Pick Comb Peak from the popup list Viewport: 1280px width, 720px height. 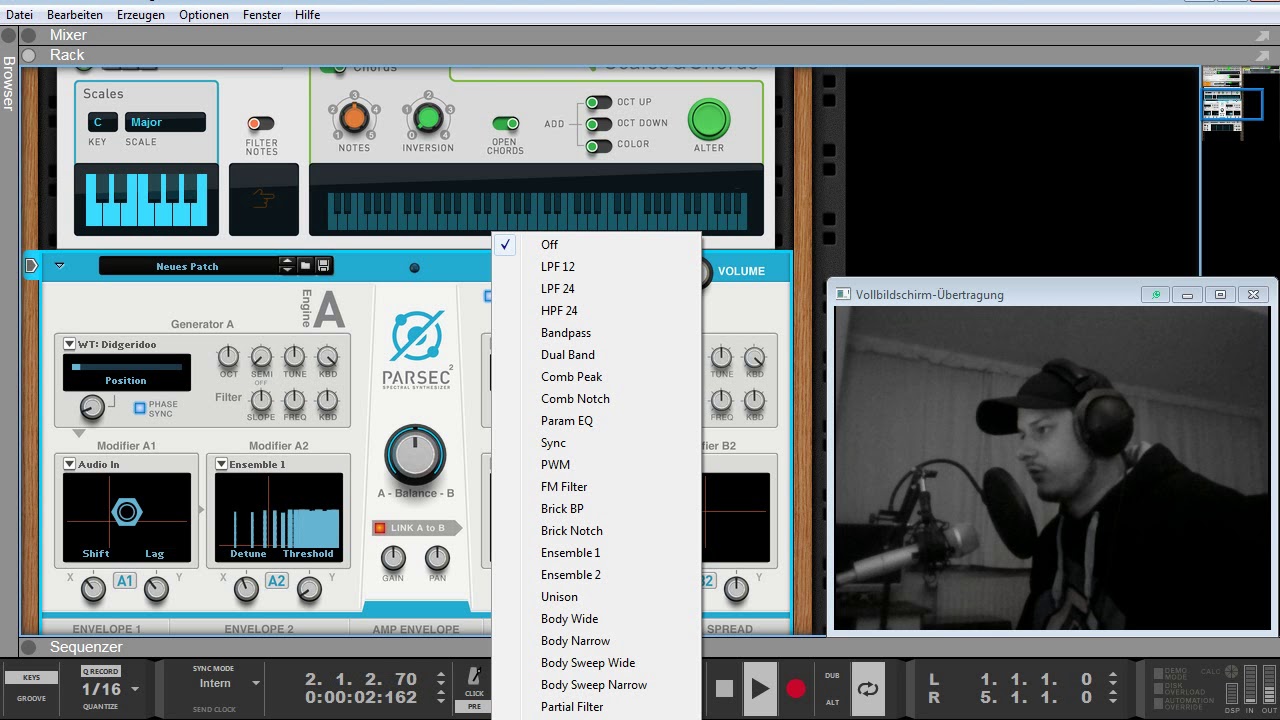coord(596,377)
